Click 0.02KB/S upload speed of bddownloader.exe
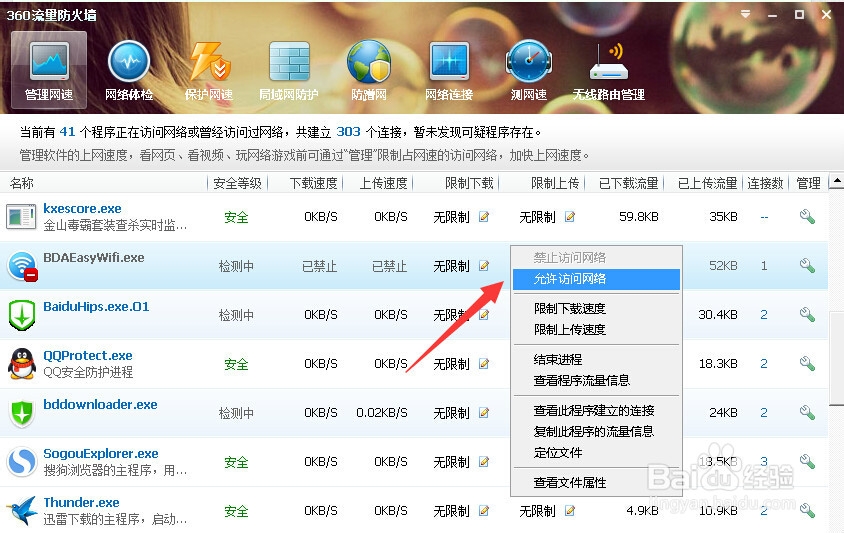Viewport: 844px width, 533px height. [x=382, y=412]
